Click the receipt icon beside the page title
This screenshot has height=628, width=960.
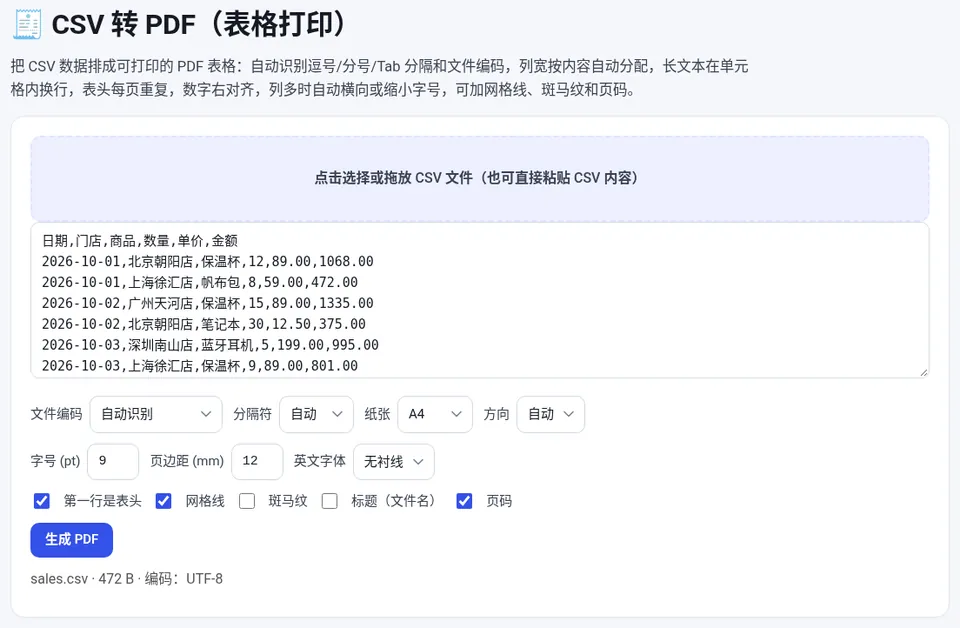tap(27, 24)
